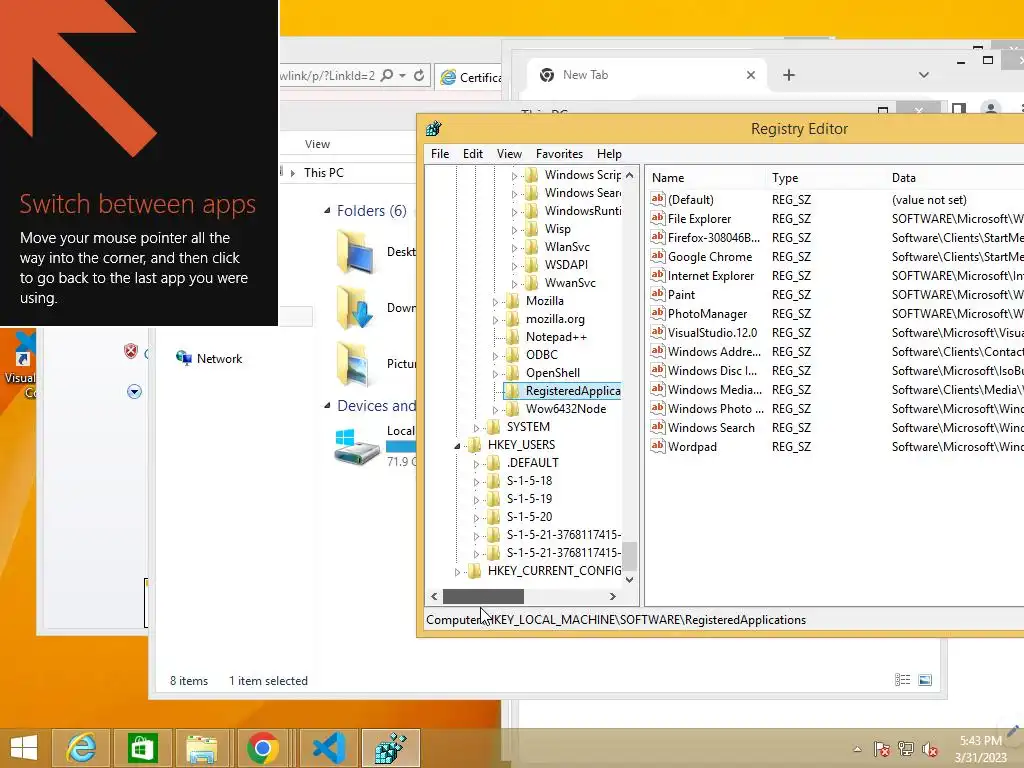Open the Windows Store from the taskbar

coord(142,748)
